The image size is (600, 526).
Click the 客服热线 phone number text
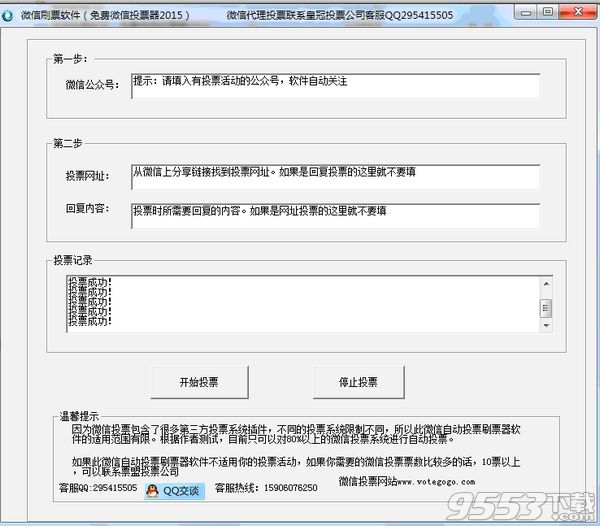(290, 488)
